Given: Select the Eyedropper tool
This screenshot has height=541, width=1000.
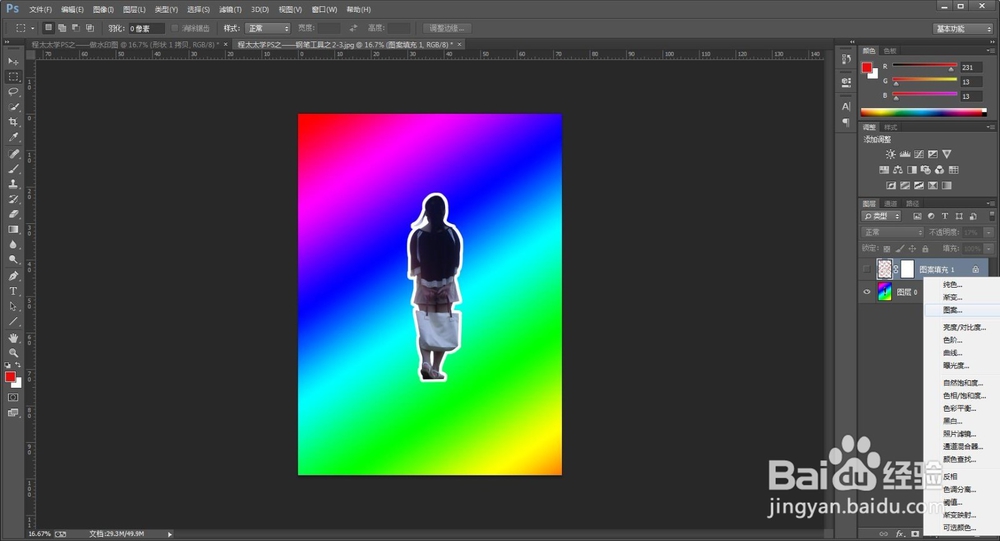Looking at the screenshot, I should [x=14, y=137].
